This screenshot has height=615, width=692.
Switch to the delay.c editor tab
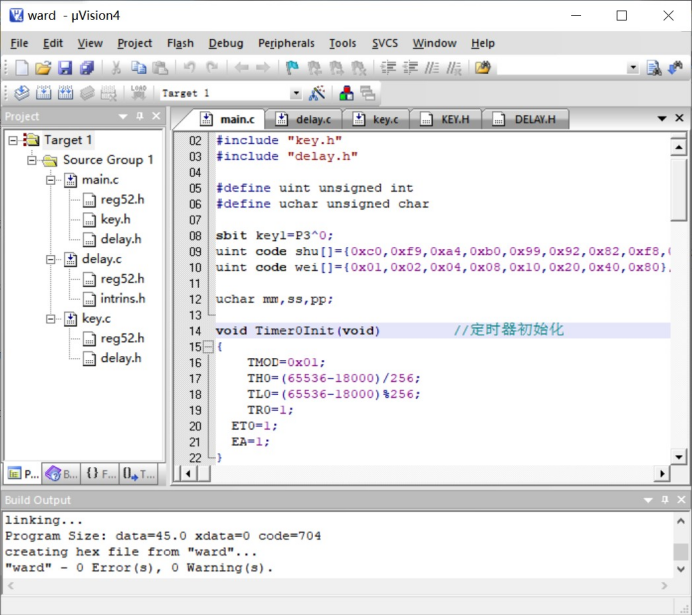[x=304, y=119]
